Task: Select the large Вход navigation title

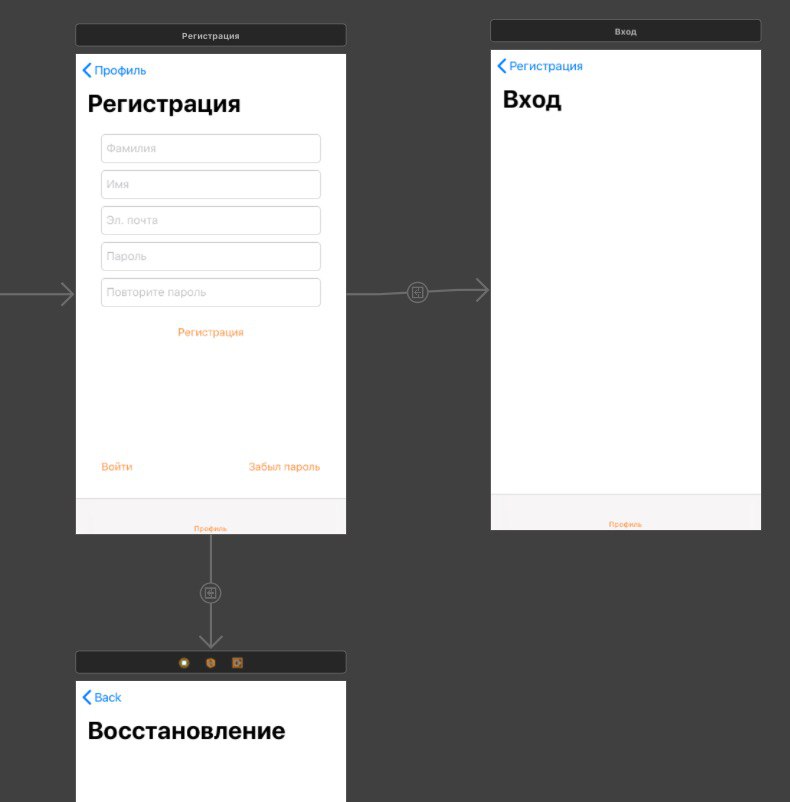Action: coord(532,100)
